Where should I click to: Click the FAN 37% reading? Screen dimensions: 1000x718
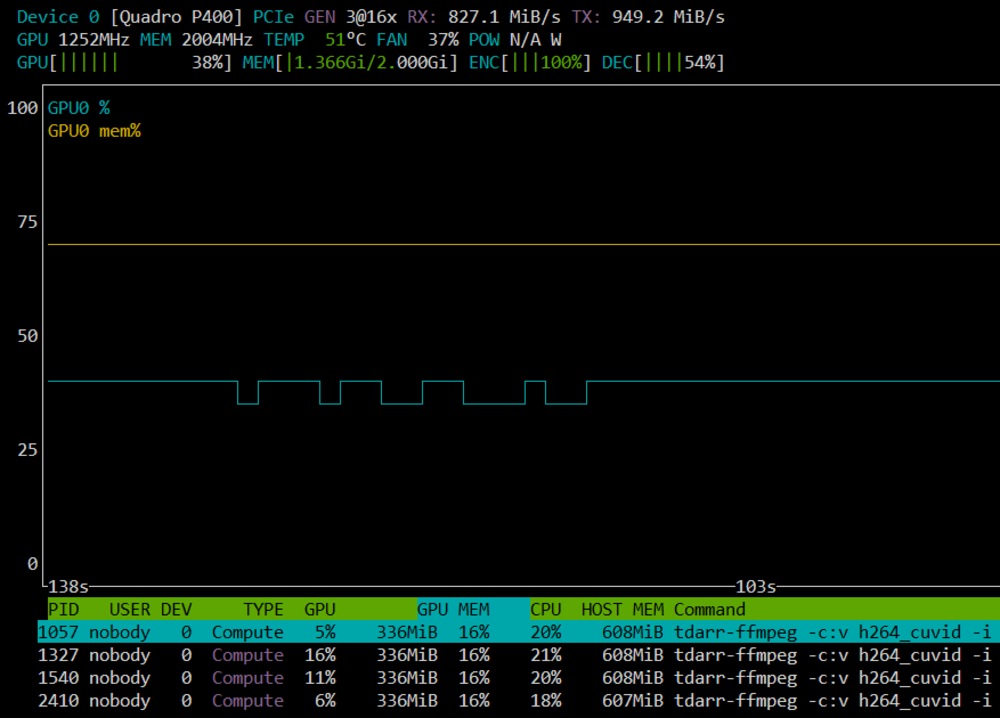tap(417, 40)
